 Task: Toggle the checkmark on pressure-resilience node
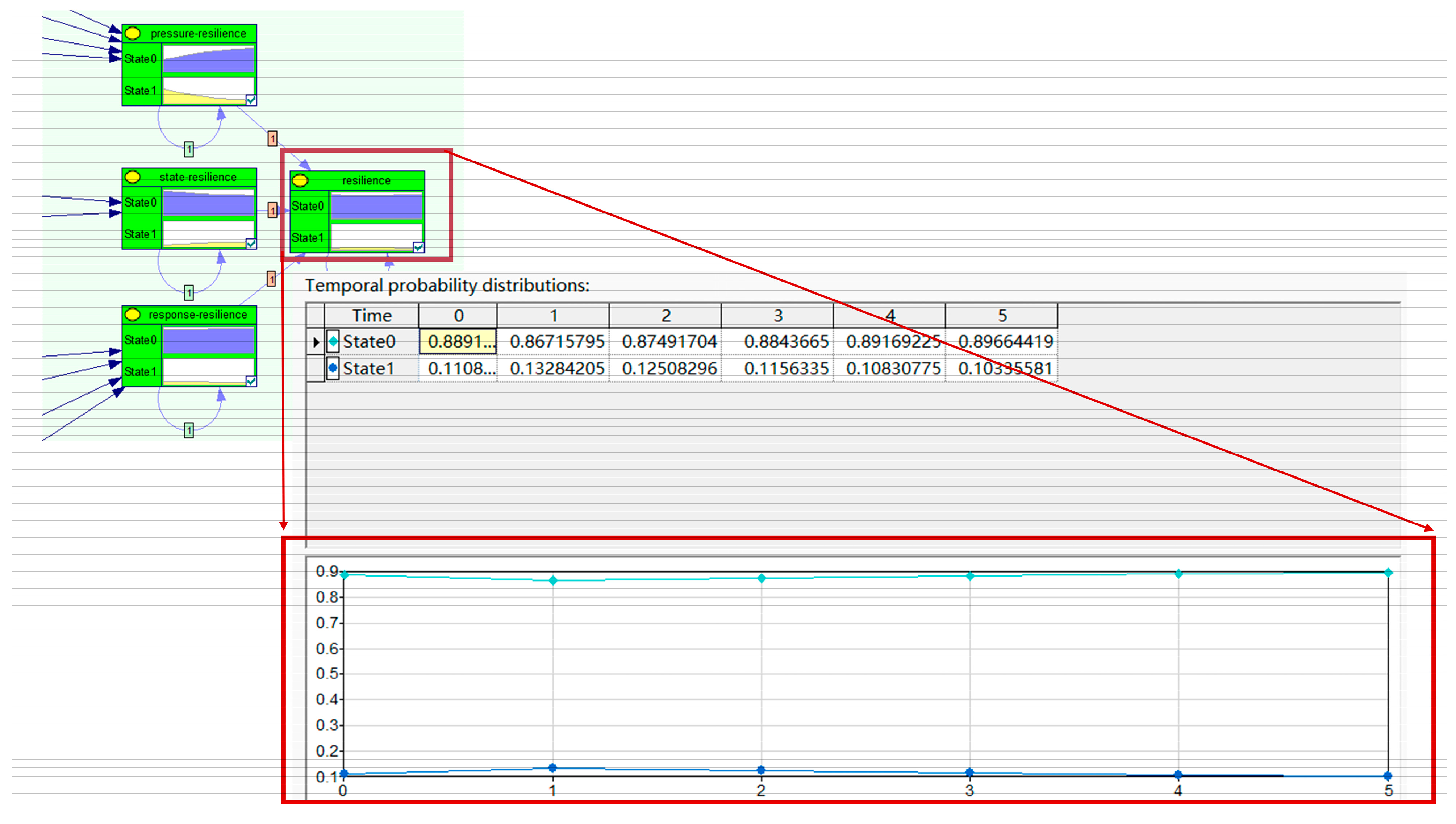click(x=251, y=100)
